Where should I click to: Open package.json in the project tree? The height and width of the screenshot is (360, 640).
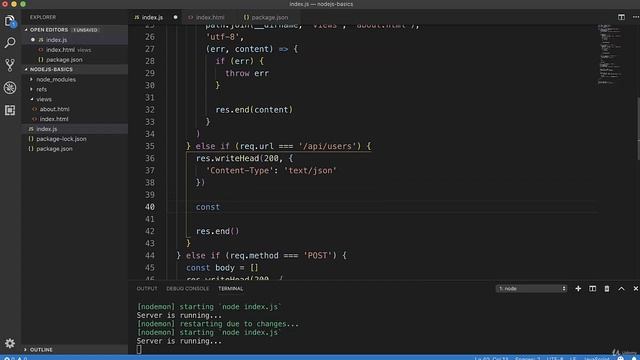click(x=54, y=149)
